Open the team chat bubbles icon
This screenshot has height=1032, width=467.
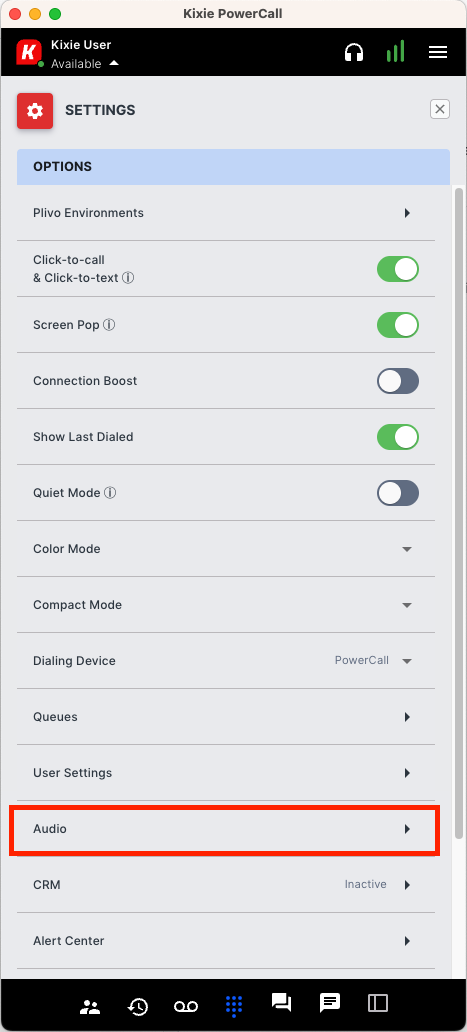pyautogui.click(x=282, y=1003)
